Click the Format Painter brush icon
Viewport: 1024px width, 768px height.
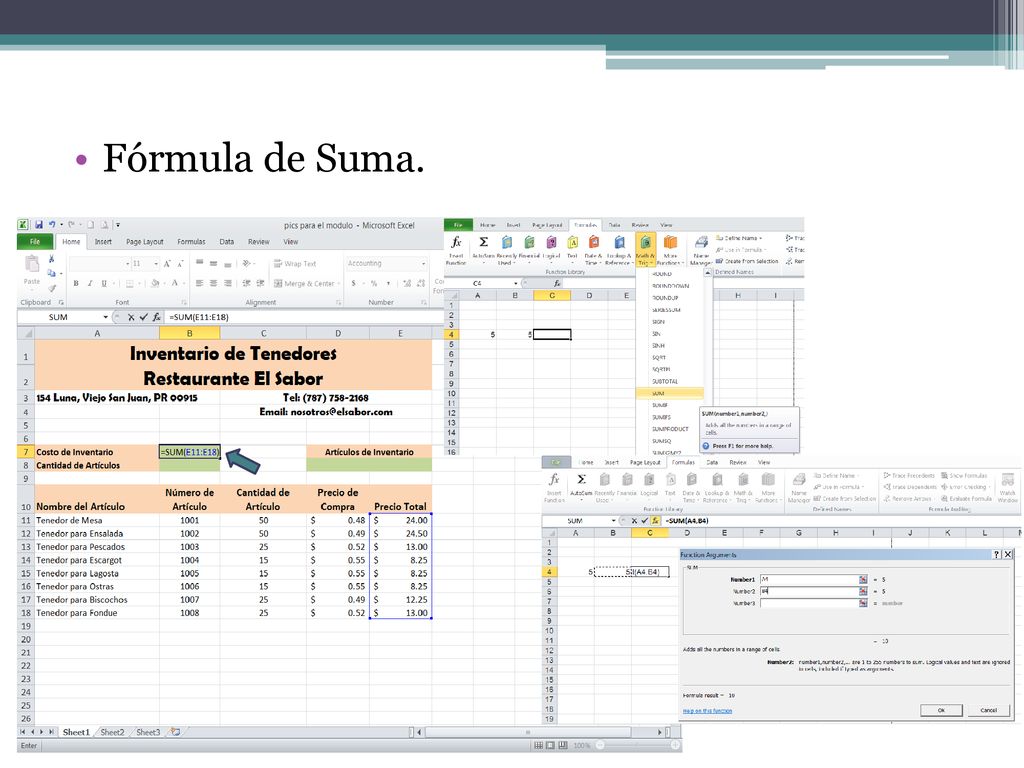pos(52,288)
